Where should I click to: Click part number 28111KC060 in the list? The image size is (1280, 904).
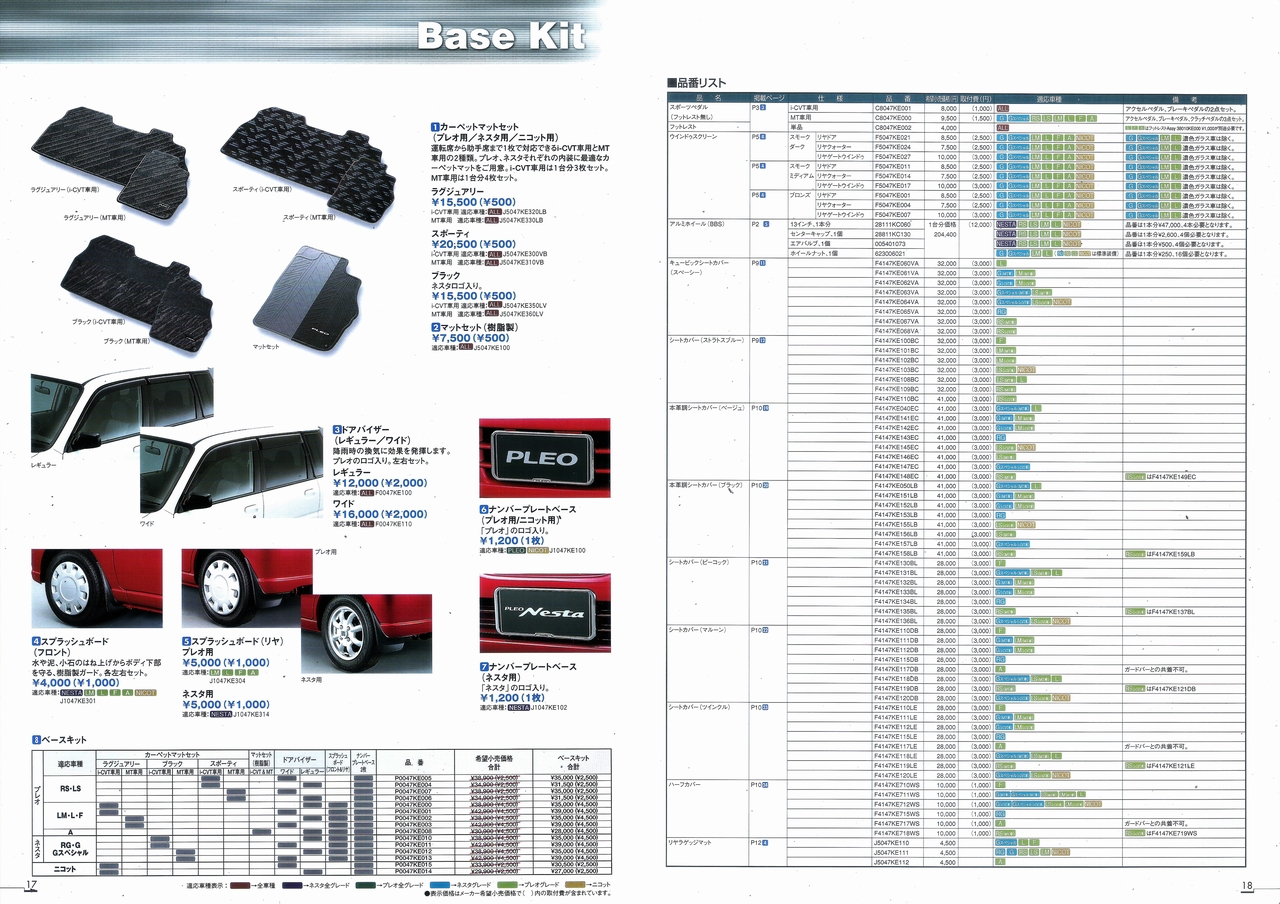pos(894,224)
